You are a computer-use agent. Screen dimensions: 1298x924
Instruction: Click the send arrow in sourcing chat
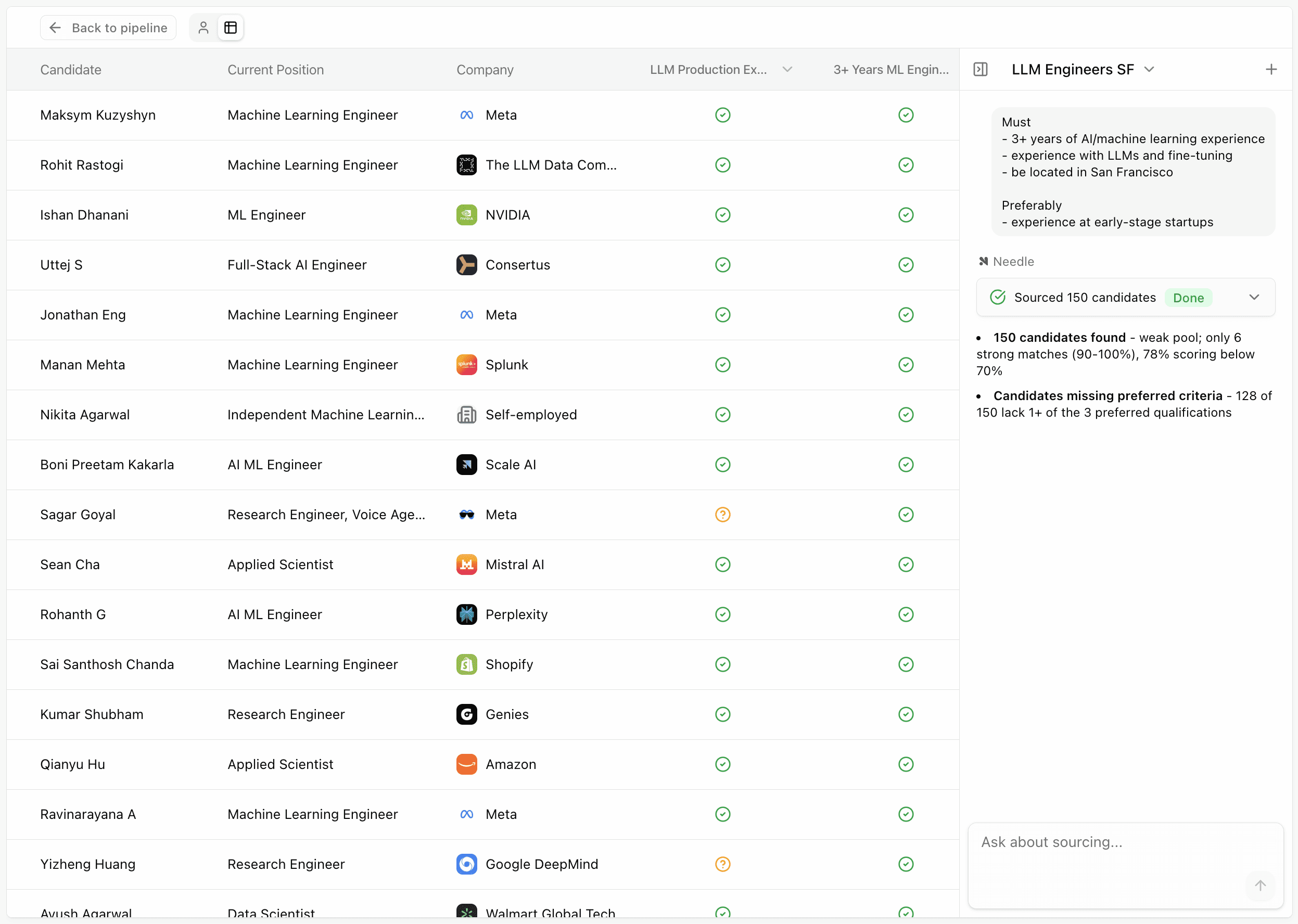(1260, 885)
